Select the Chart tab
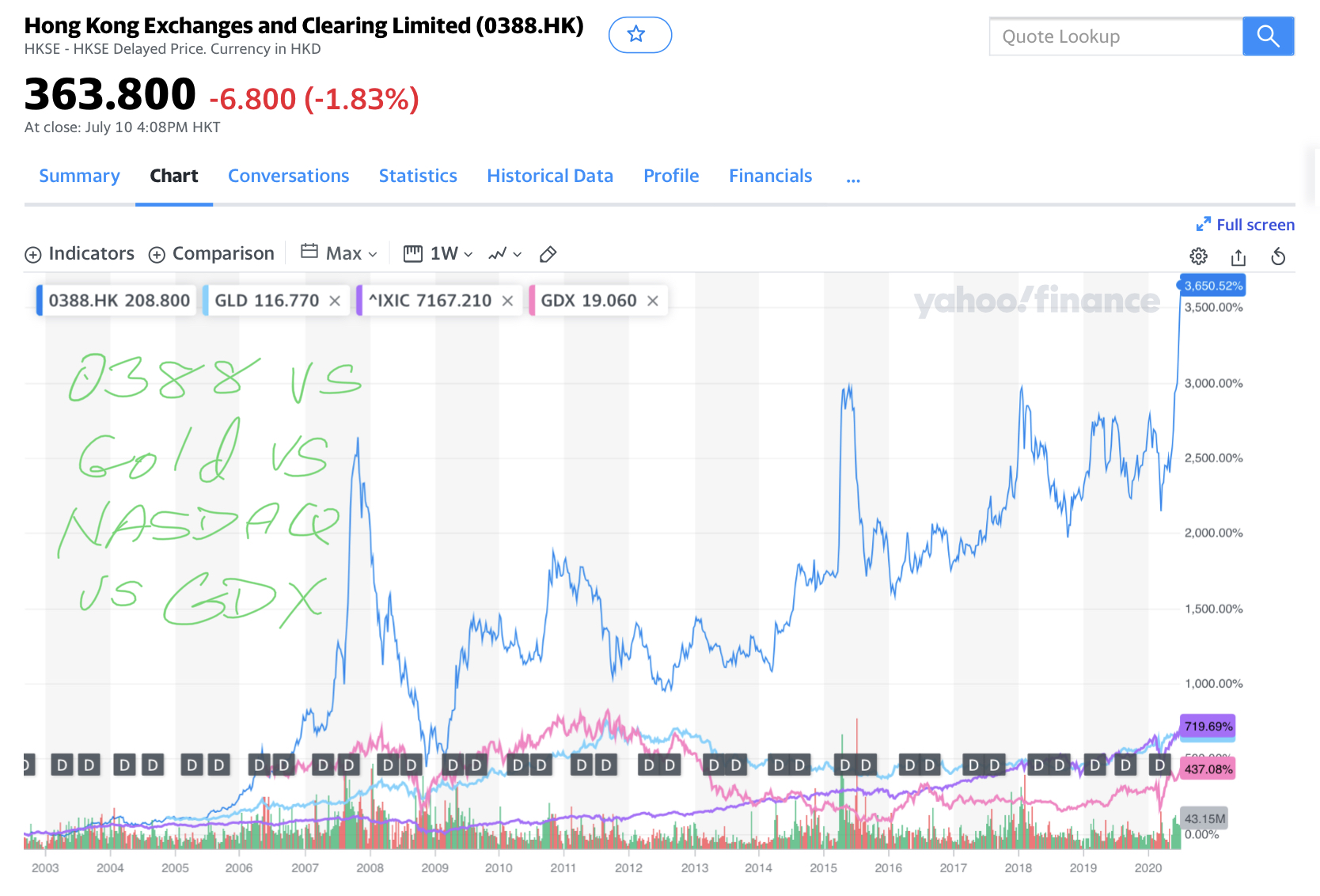1320x896 pixels. pyautogui.click(x=174, y=176)
